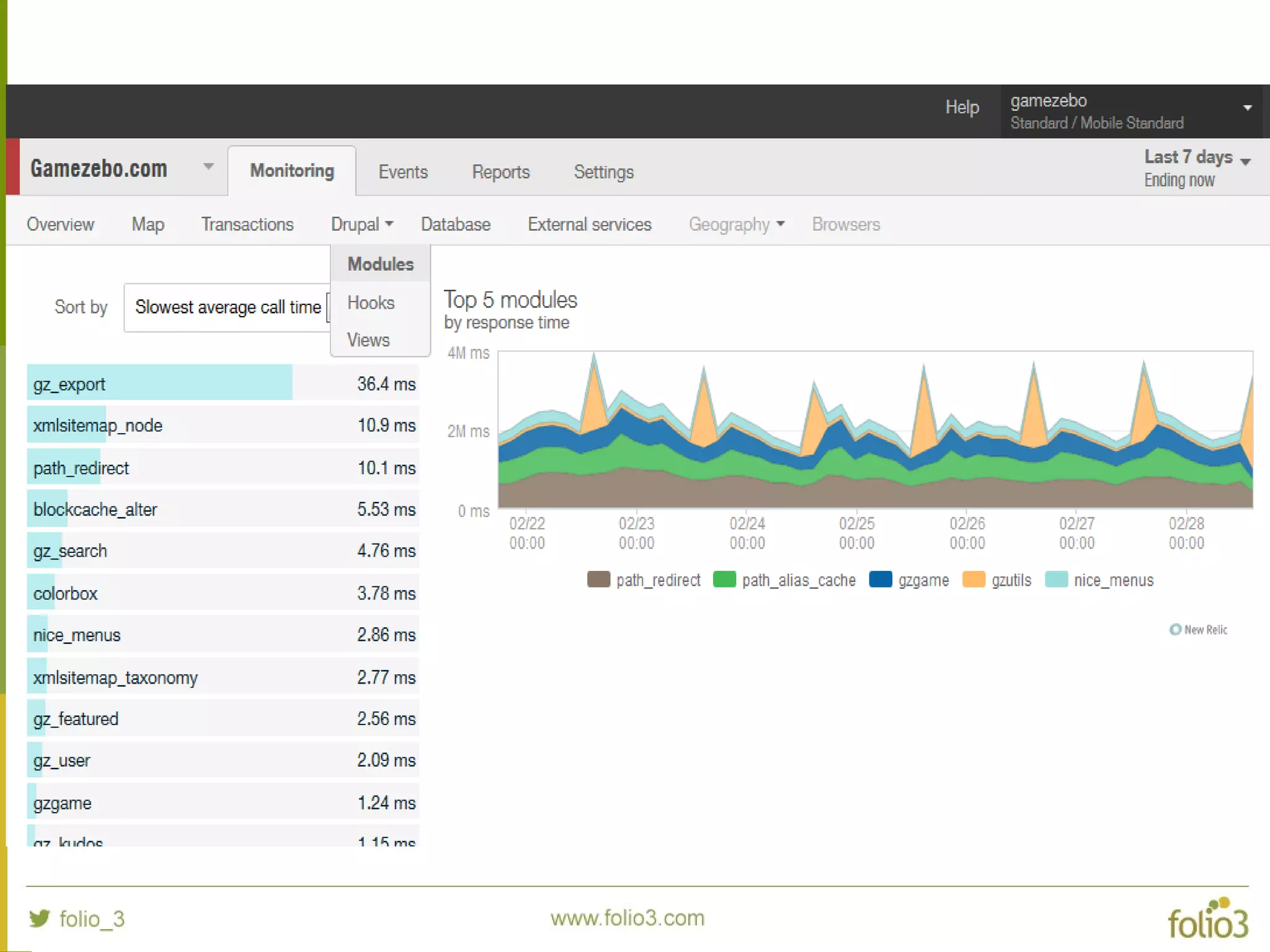The width and height of the screenshot is (1270, 952).
Task: Select Hooks from the Drupal menu
Action: click(371, 302)
